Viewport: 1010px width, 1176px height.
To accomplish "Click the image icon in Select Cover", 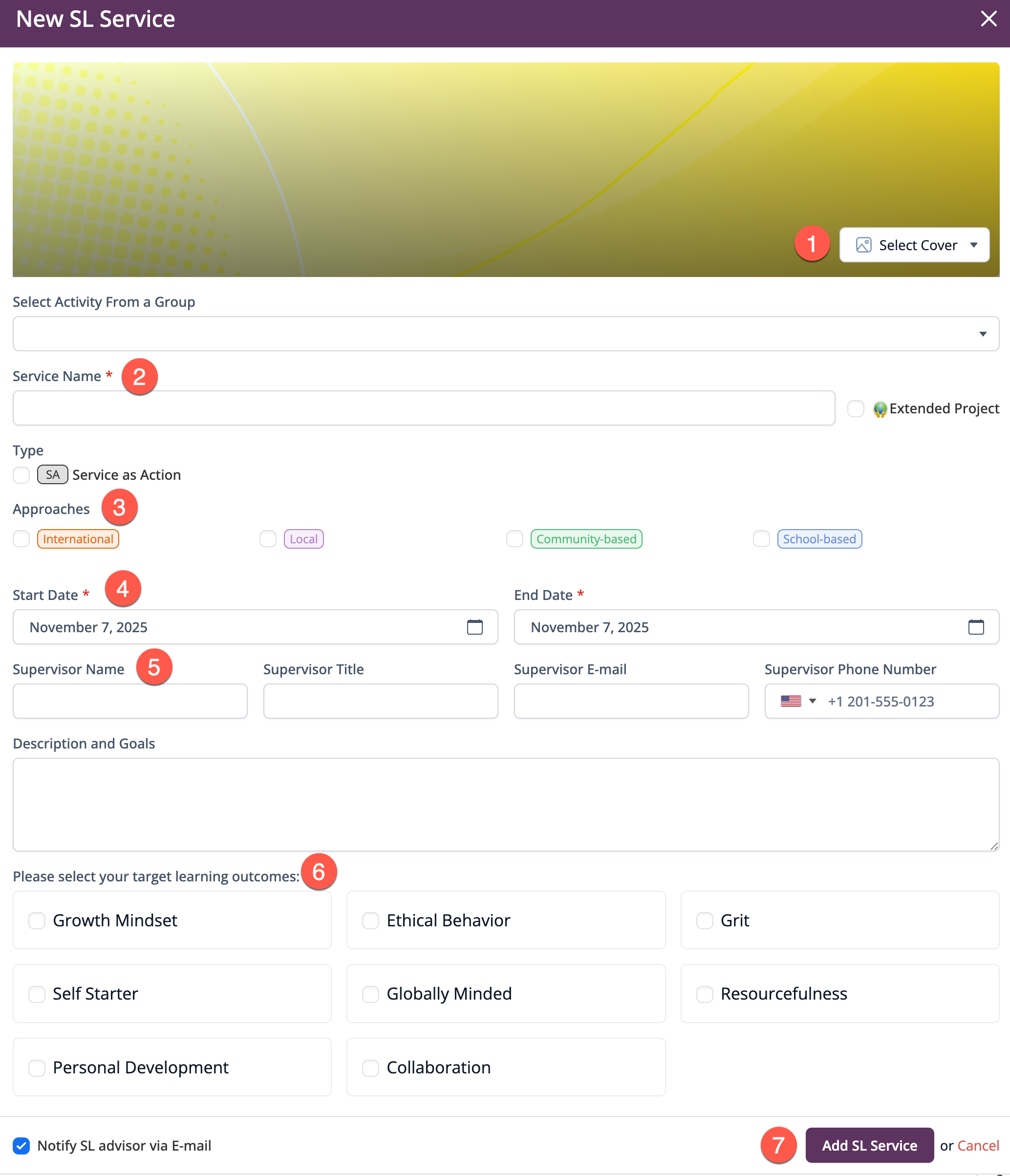I will (863, 245).
